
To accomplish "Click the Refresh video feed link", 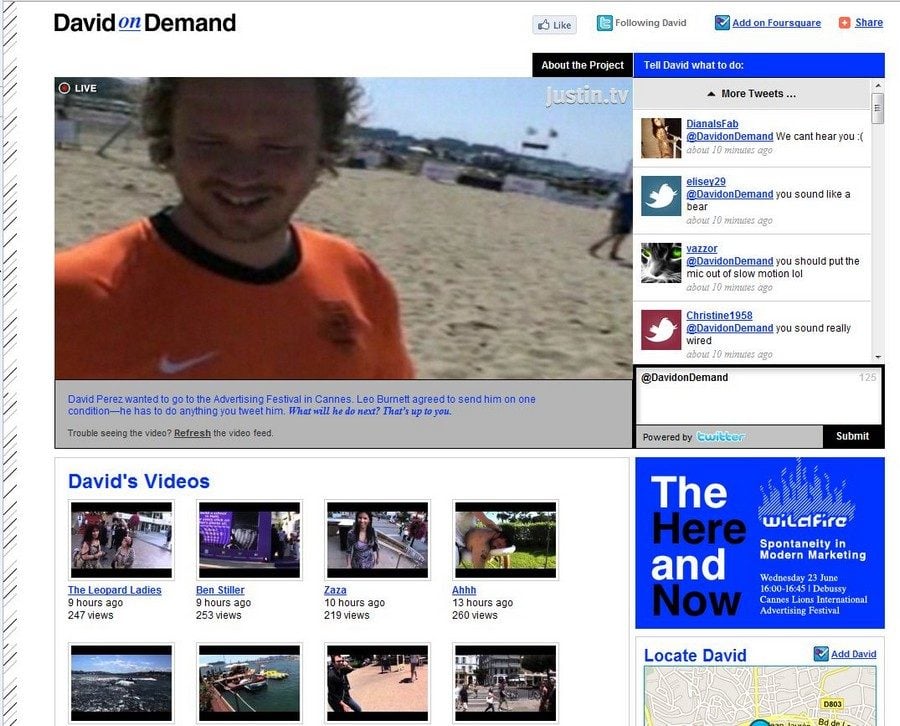I will point(192,433).
